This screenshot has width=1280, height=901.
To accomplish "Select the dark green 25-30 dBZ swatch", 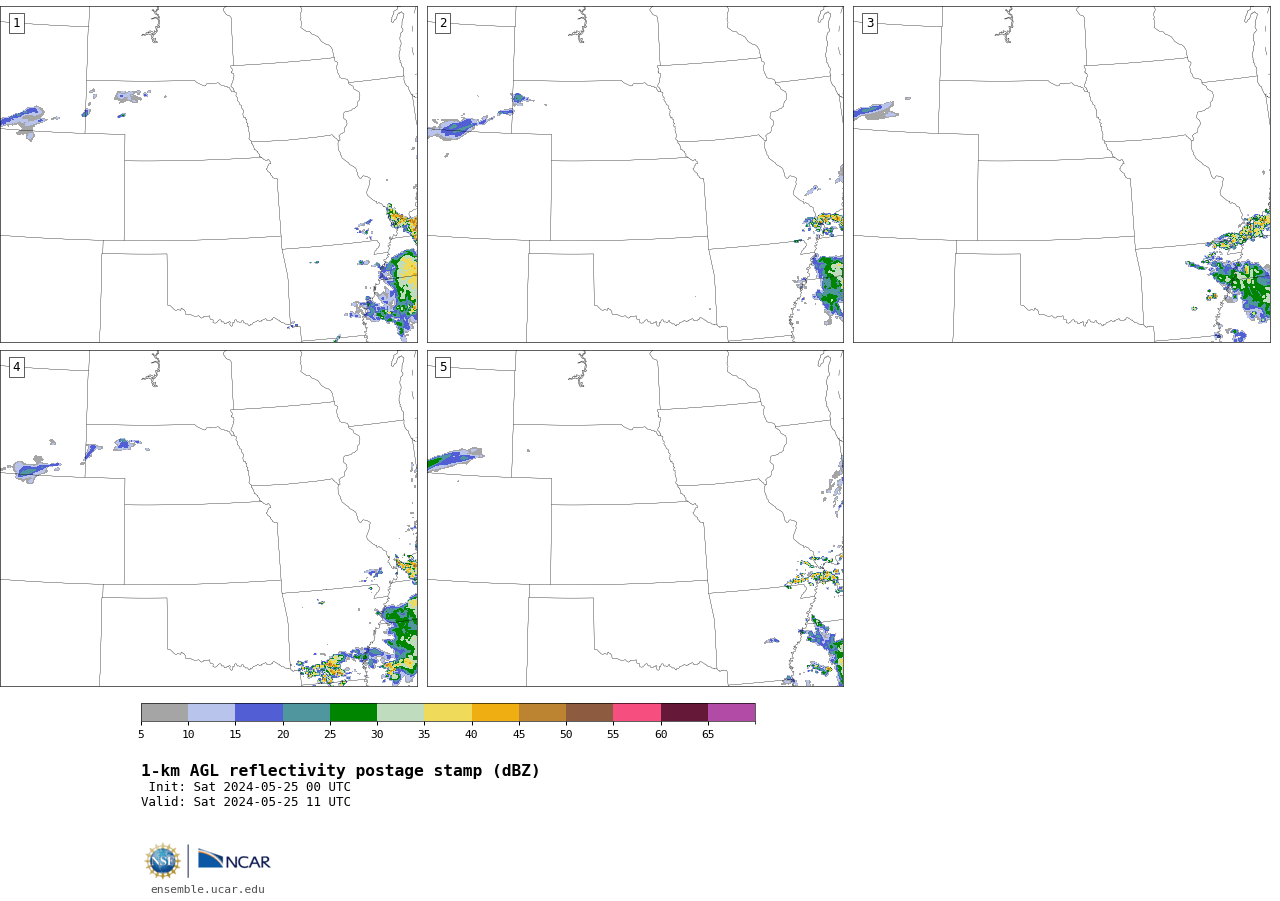I will coord(353,713).
